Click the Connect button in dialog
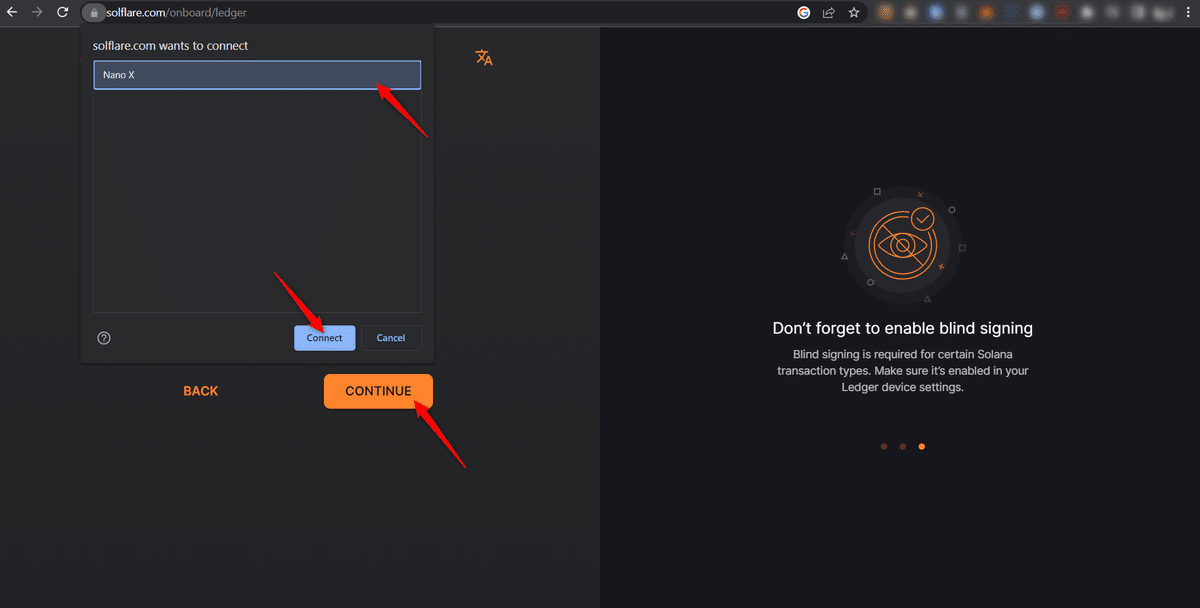This screenshot has height=608, width=1200. [325, 338]
